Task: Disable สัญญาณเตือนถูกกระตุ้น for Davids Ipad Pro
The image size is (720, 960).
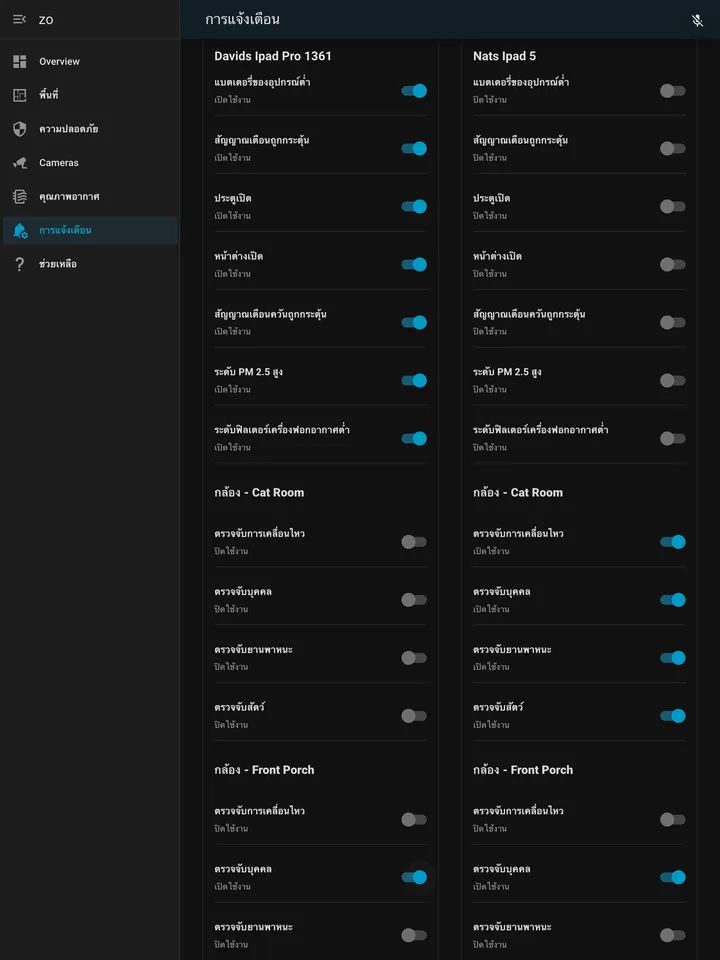Action: click(414, 149)
